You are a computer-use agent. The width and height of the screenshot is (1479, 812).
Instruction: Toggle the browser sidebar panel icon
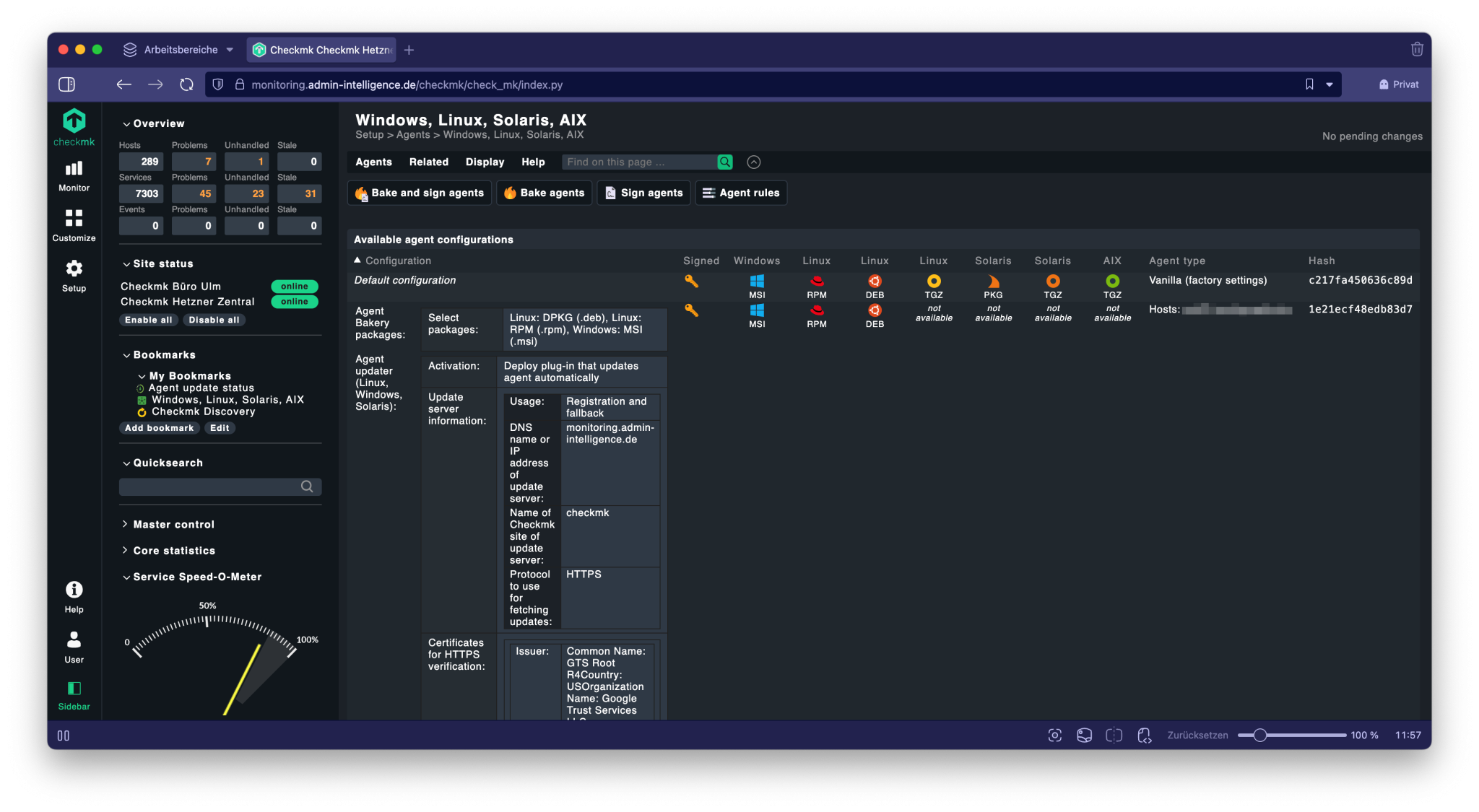pos(66,84)
